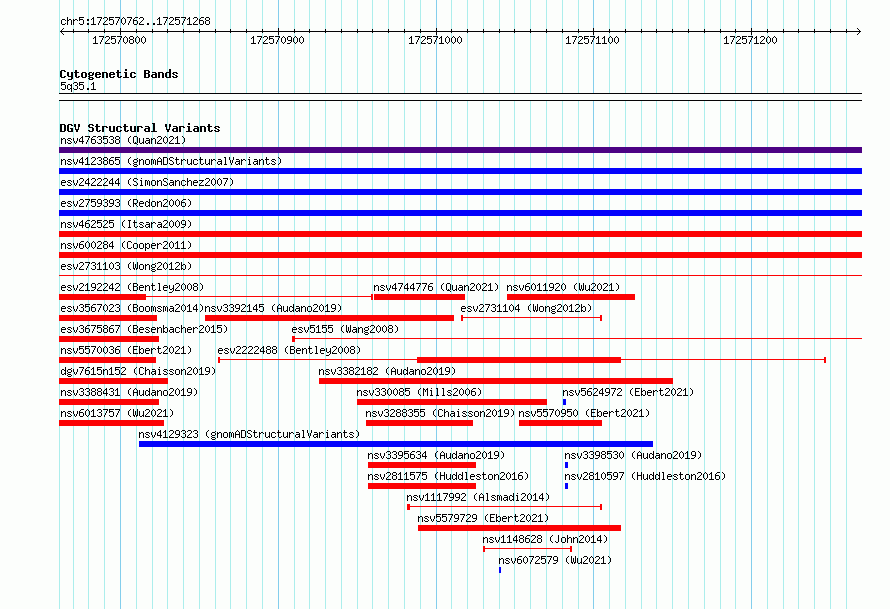Click nsv3395634 (Audano2019) label
890x609 pixels.
(x=436, y=455)
